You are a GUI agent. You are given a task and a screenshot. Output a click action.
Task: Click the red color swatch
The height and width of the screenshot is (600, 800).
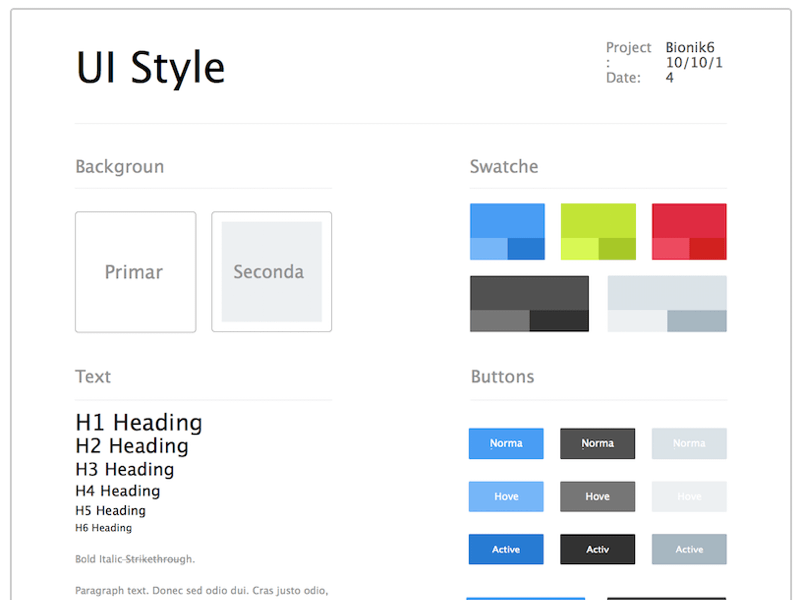coord(689,231)
